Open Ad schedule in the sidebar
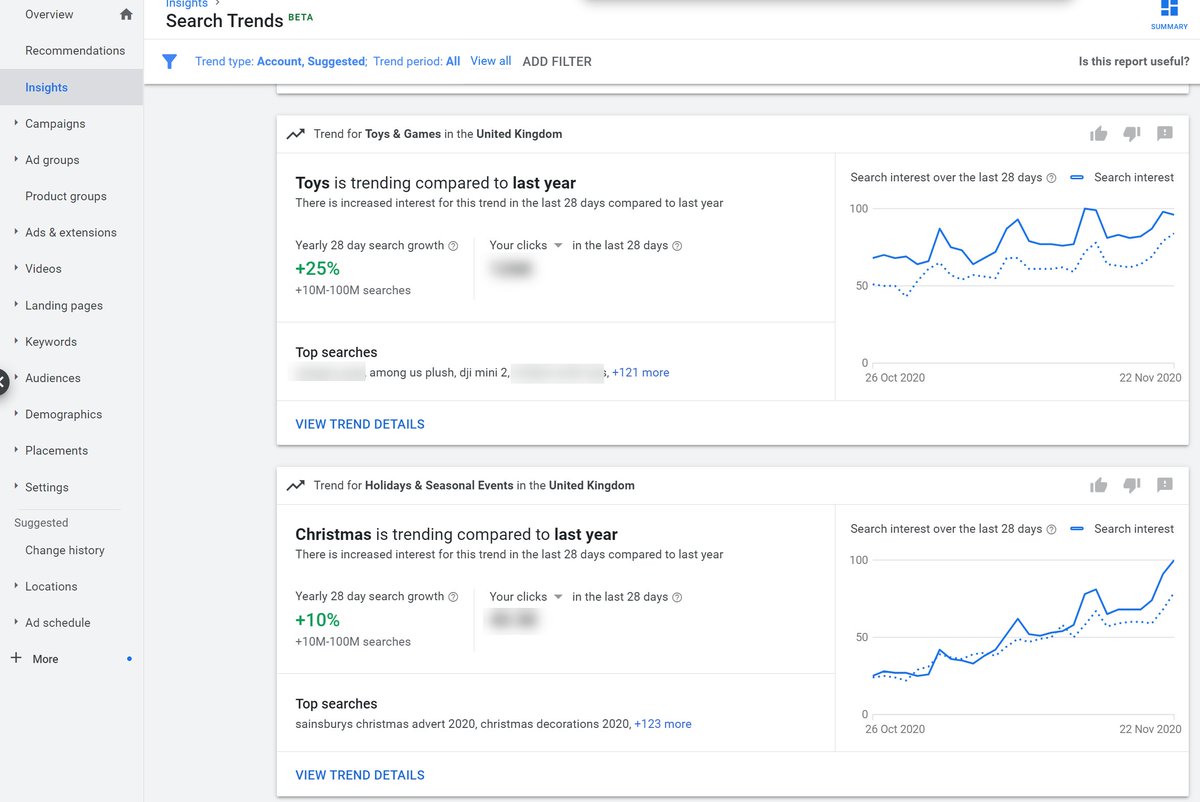Screen dimensions: 1200x802 click(58, 623)
